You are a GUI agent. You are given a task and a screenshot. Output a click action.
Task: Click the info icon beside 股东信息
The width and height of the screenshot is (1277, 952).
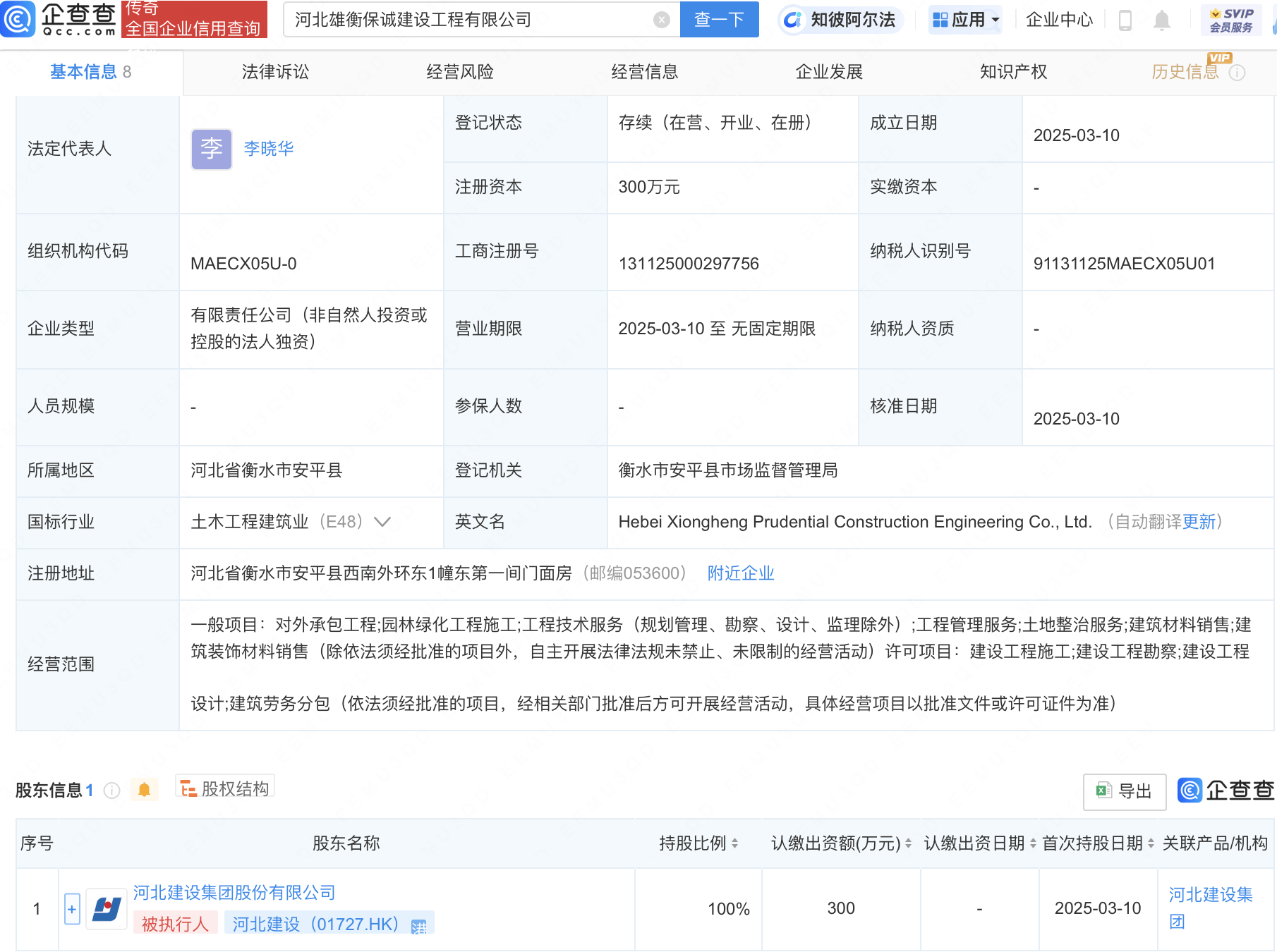(x=111, y=791)
